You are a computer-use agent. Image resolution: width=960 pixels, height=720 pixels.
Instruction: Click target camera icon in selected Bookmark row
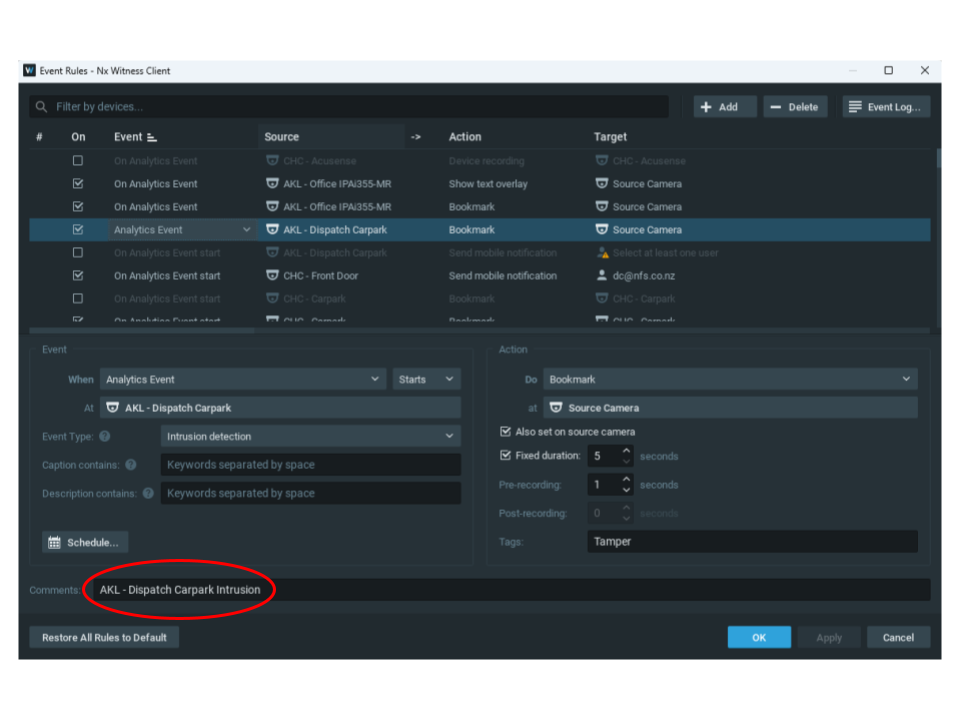(x=602, y=230)
